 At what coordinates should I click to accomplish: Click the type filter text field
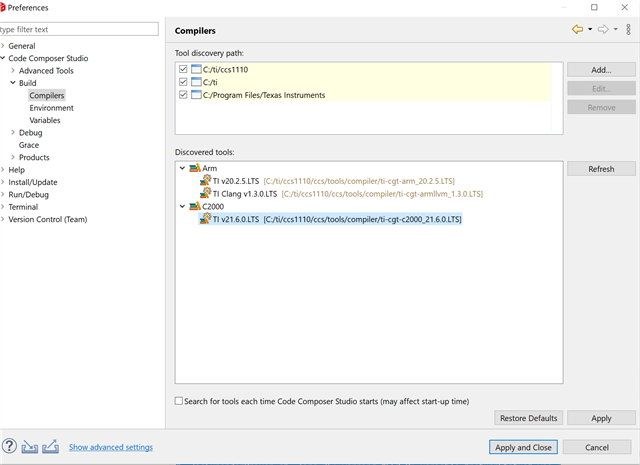(79, 29)
